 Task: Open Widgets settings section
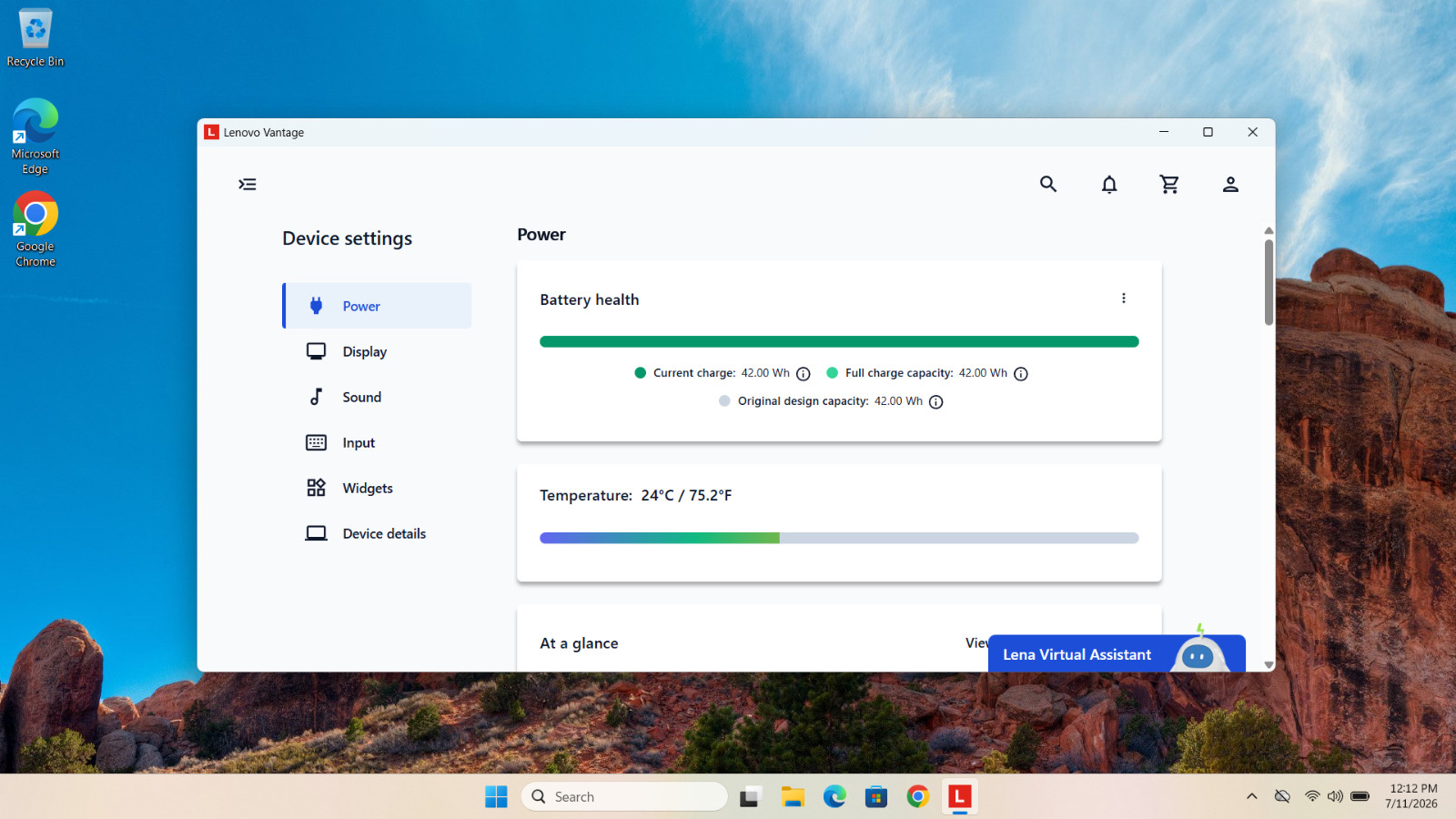(378, 488)
